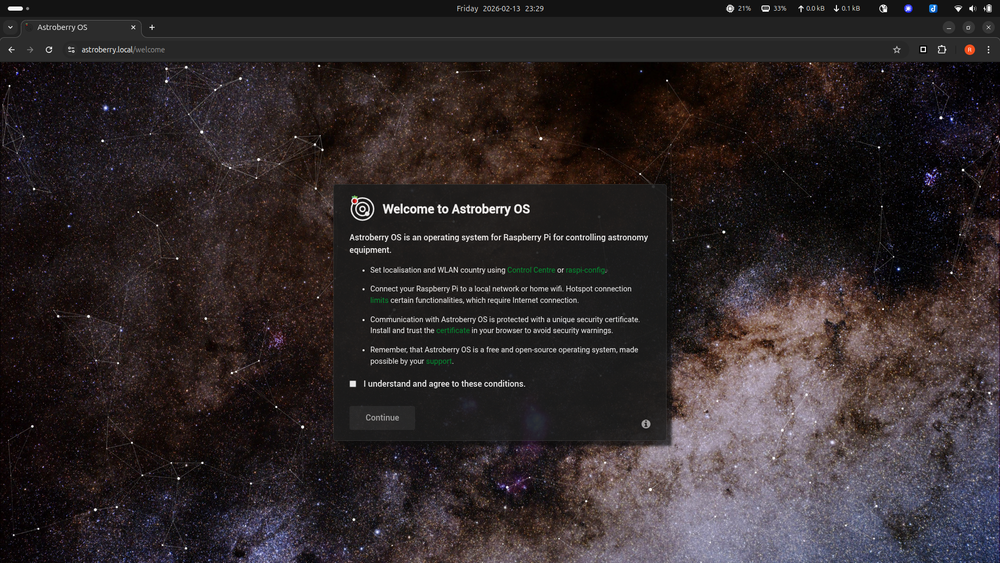Click the info icon in the dialog corner
1000x563 pixels.
point(646,424)
